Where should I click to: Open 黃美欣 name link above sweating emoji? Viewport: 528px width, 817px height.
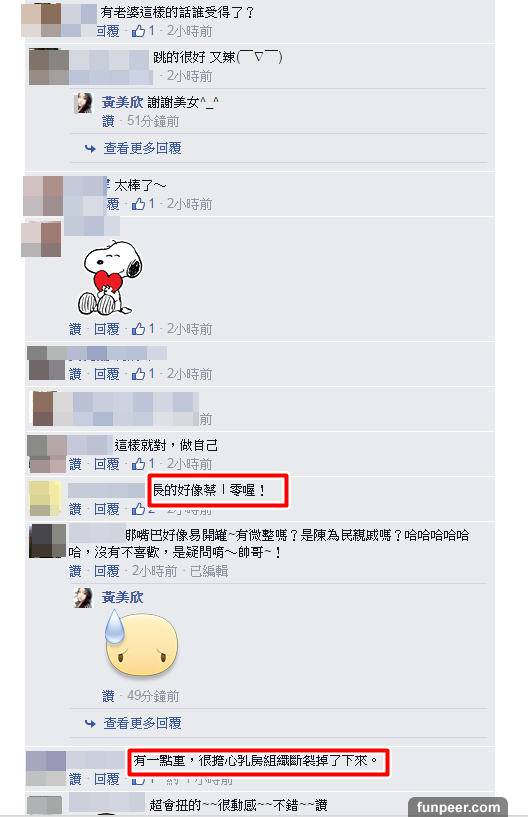122,597
